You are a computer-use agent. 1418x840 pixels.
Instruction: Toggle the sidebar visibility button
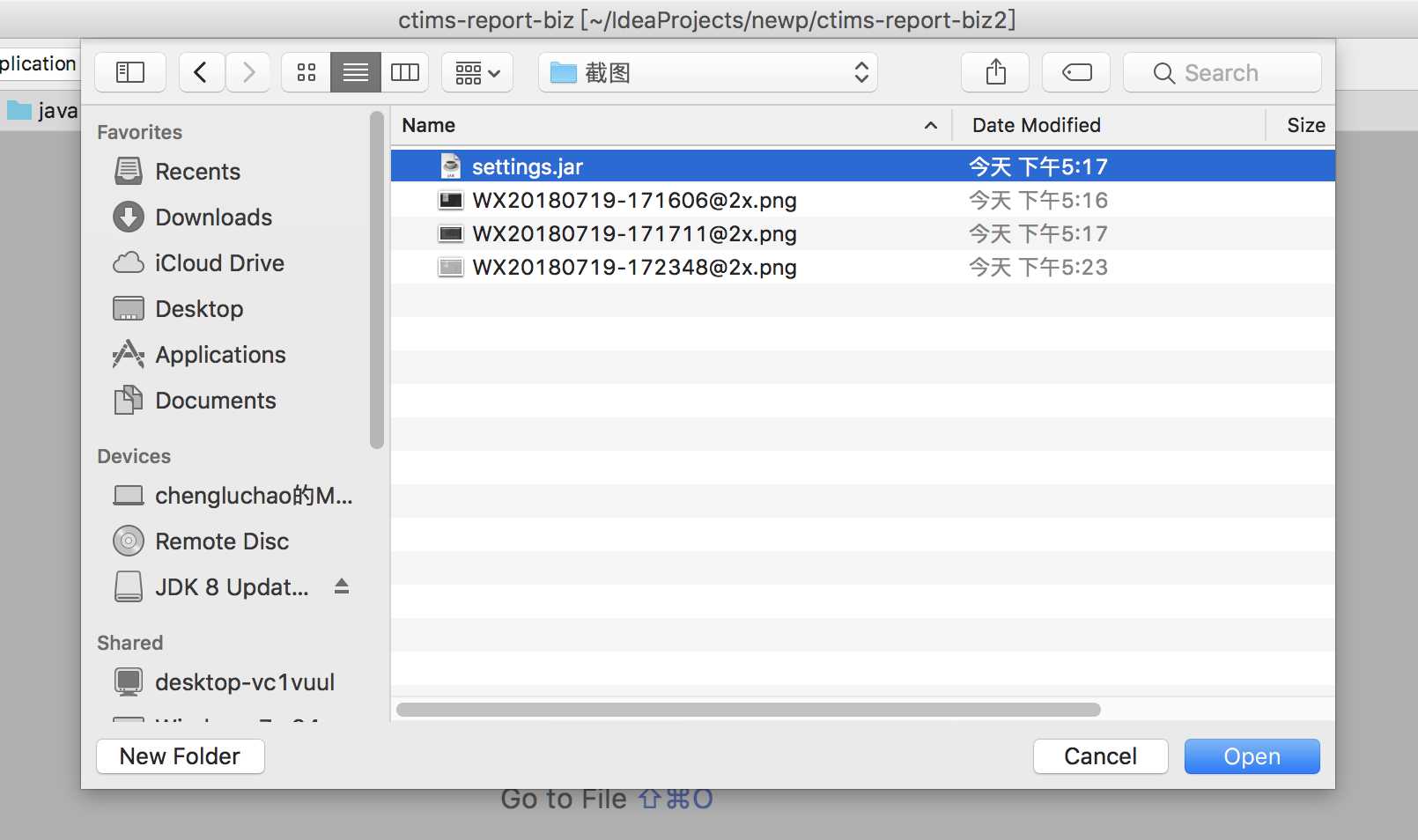coord(130,72)
